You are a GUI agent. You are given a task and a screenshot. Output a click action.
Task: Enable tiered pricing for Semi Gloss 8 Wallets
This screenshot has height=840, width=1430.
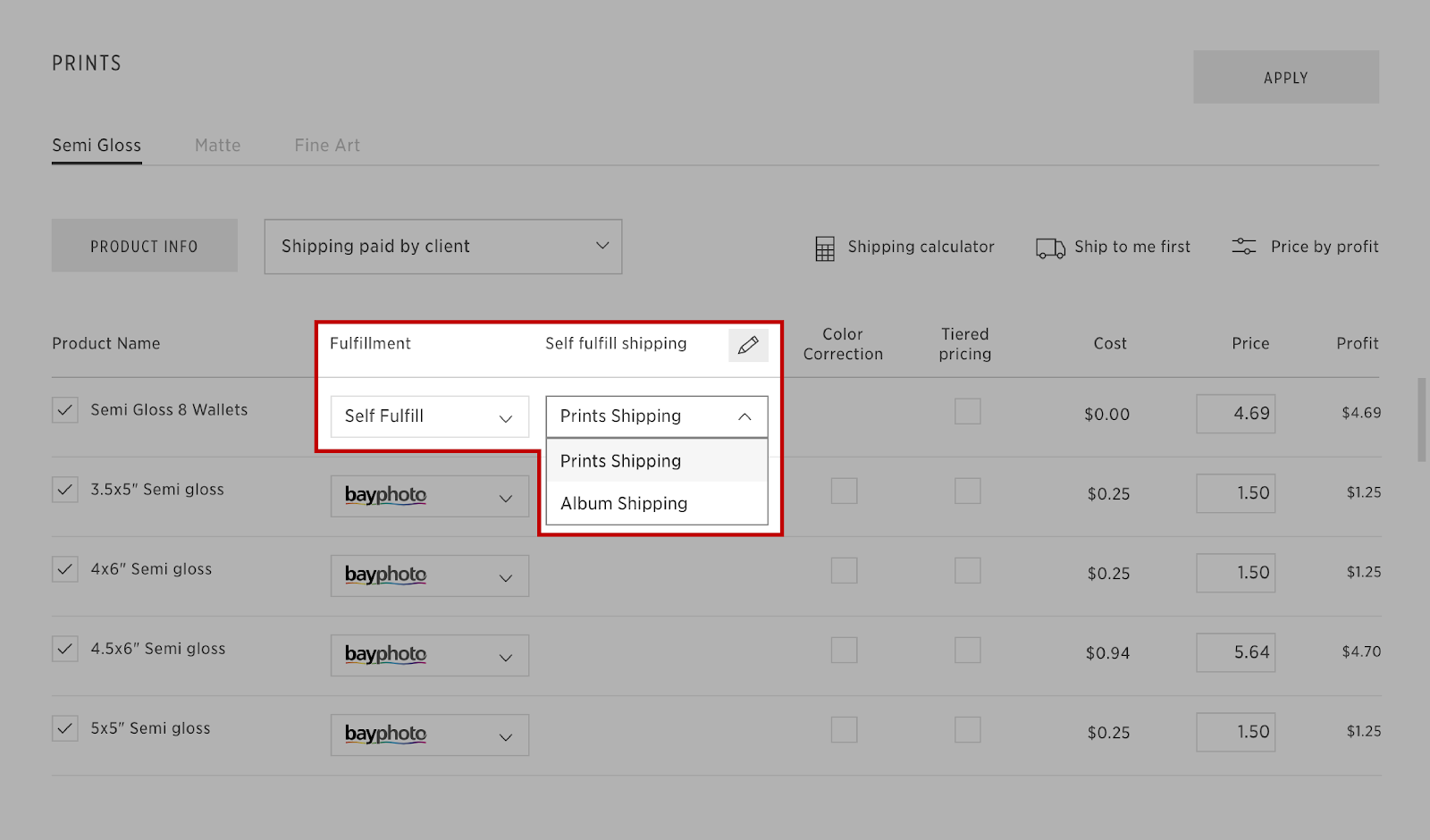(x=968, y=411)
